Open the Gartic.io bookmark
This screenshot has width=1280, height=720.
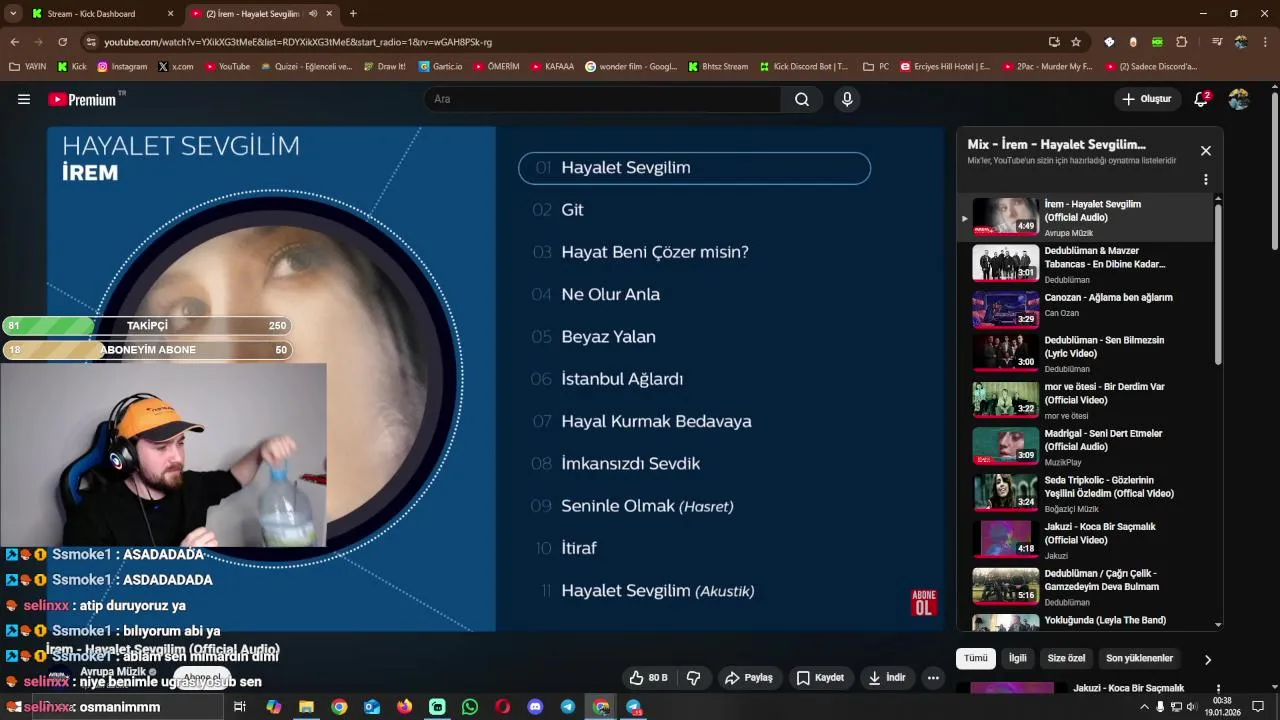440,67
